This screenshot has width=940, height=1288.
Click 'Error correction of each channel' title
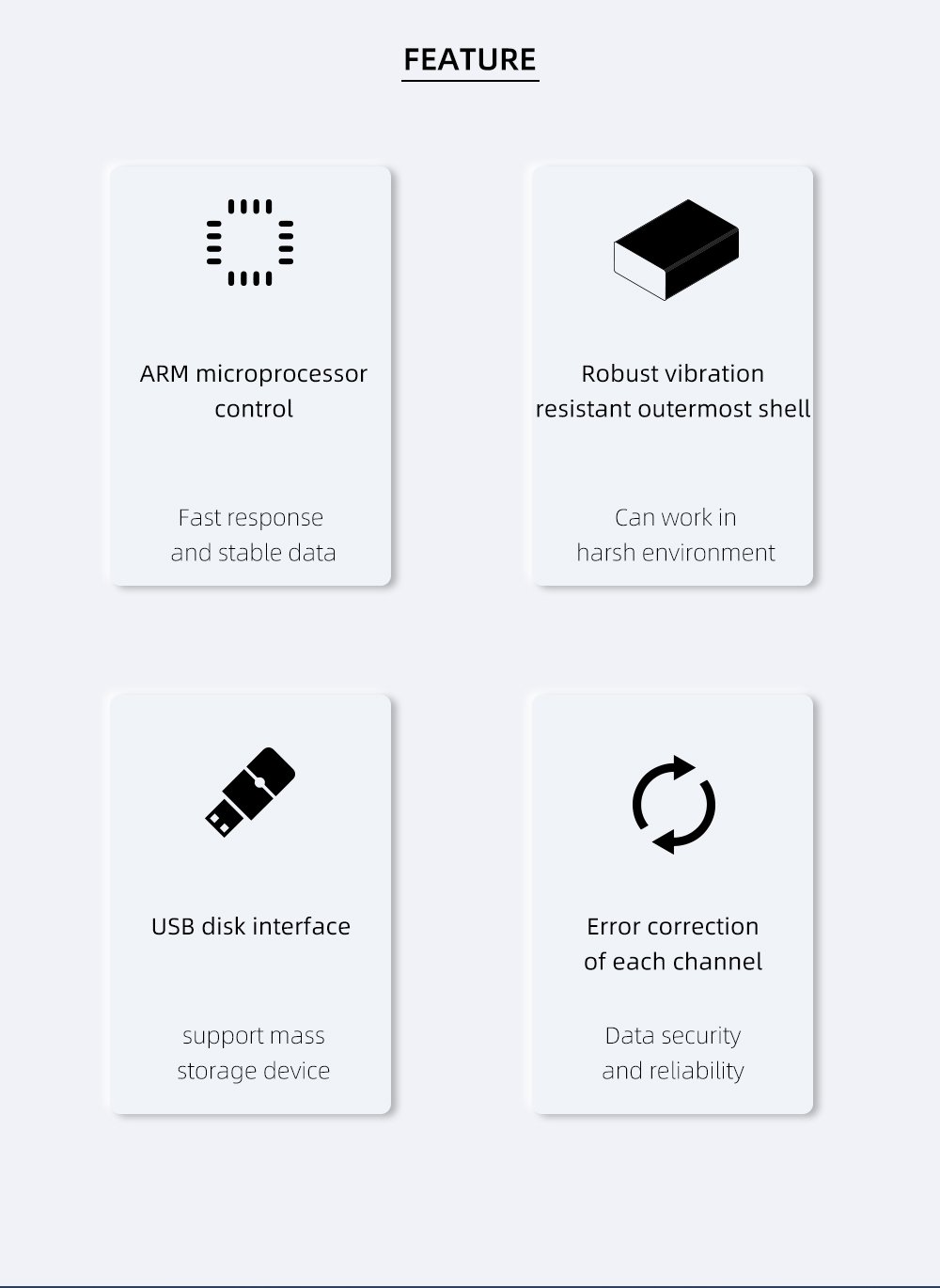(673, 944)
